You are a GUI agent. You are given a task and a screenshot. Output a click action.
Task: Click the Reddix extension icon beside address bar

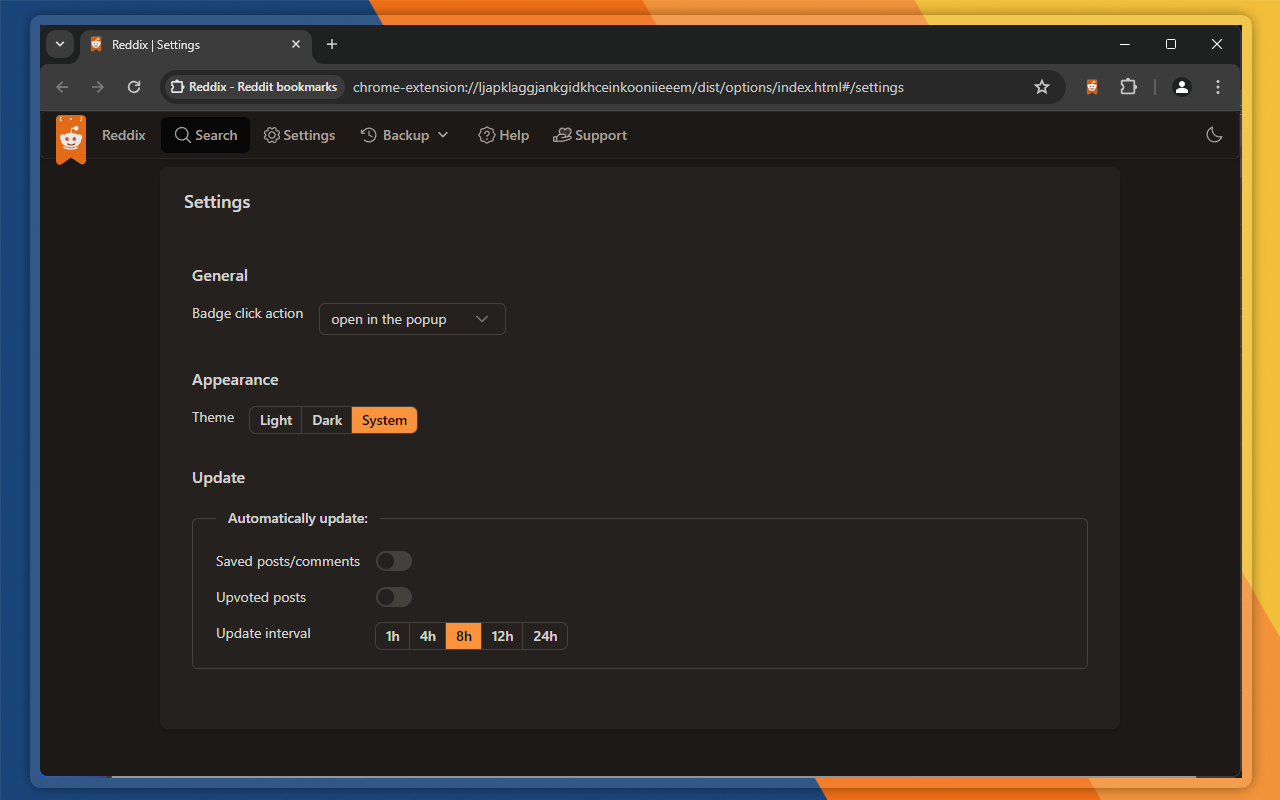1091,87
